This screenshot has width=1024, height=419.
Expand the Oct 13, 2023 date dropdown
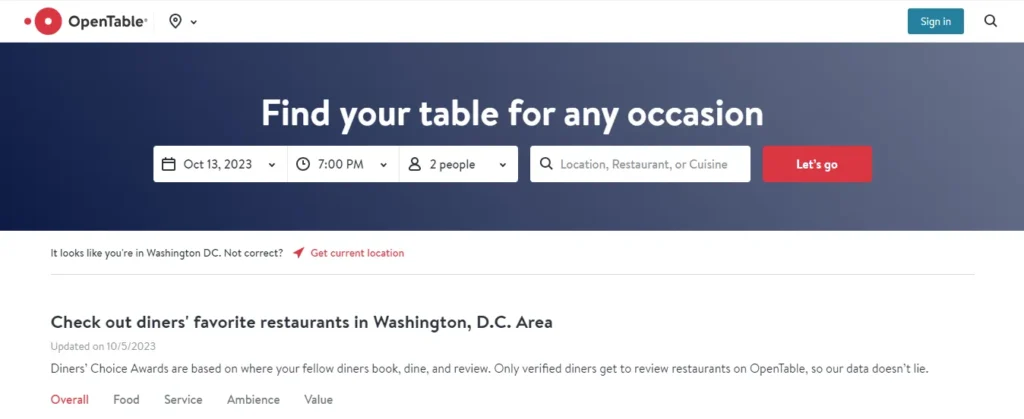tap(220, 164)
